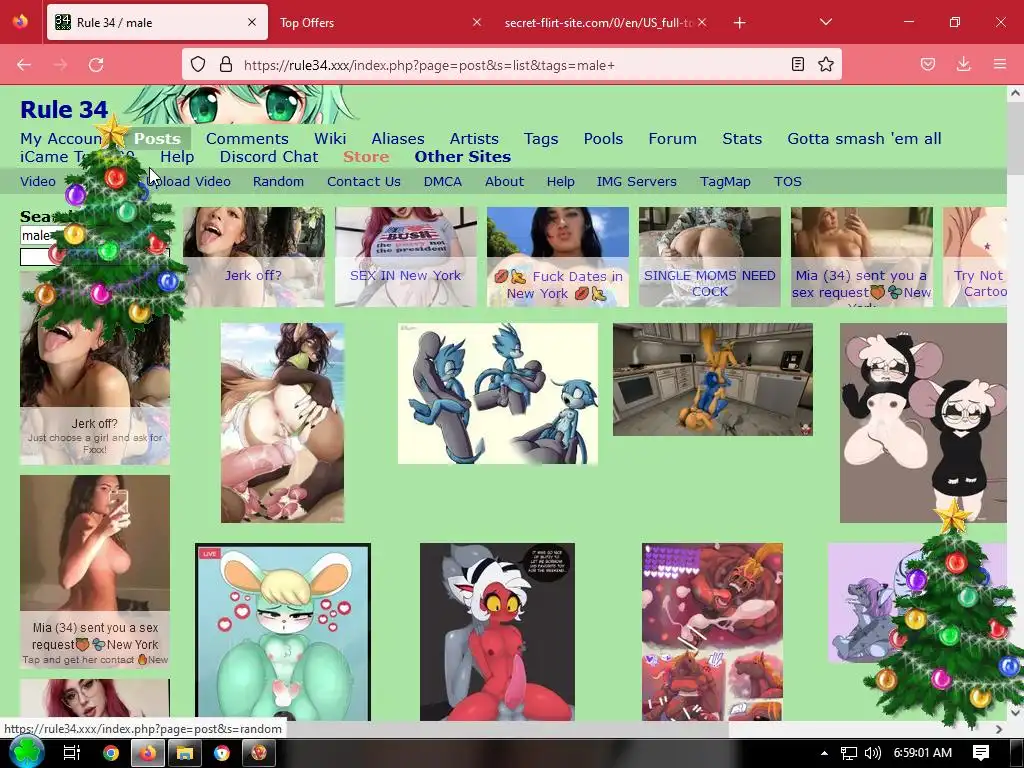Switch to Firefox taskbar icon
The width and height of the screenshot is (1024, 768).
(148, 753)
